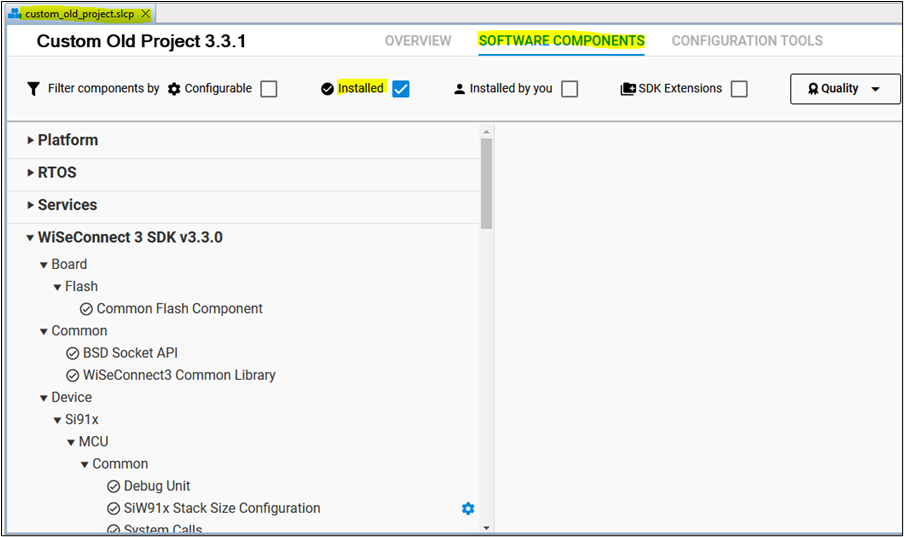
Task: Select the Debug Unit component
Action: [x=157, y=486]
